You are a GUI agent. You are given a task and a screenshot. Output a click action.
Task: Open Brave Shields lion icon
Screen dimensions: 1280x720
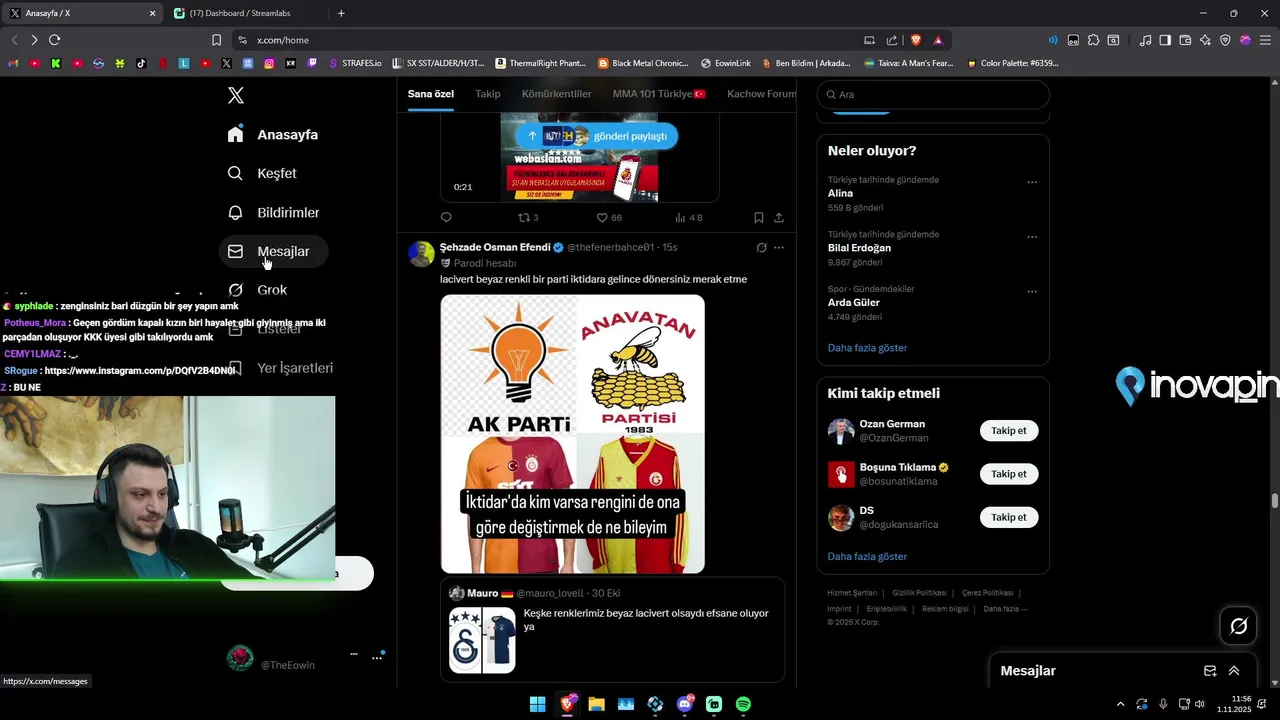(x=915, y=40)
